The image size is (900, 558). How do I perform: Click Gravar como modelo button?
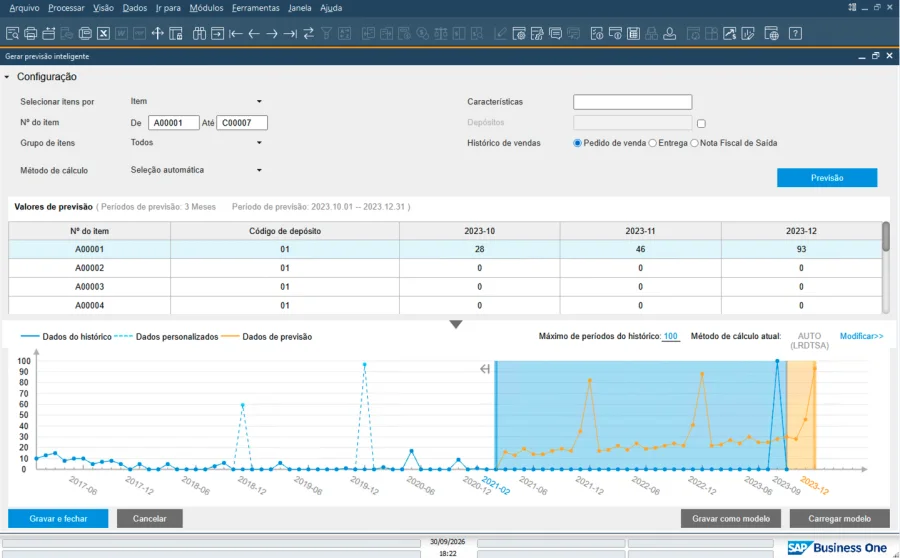pos(731,518)
